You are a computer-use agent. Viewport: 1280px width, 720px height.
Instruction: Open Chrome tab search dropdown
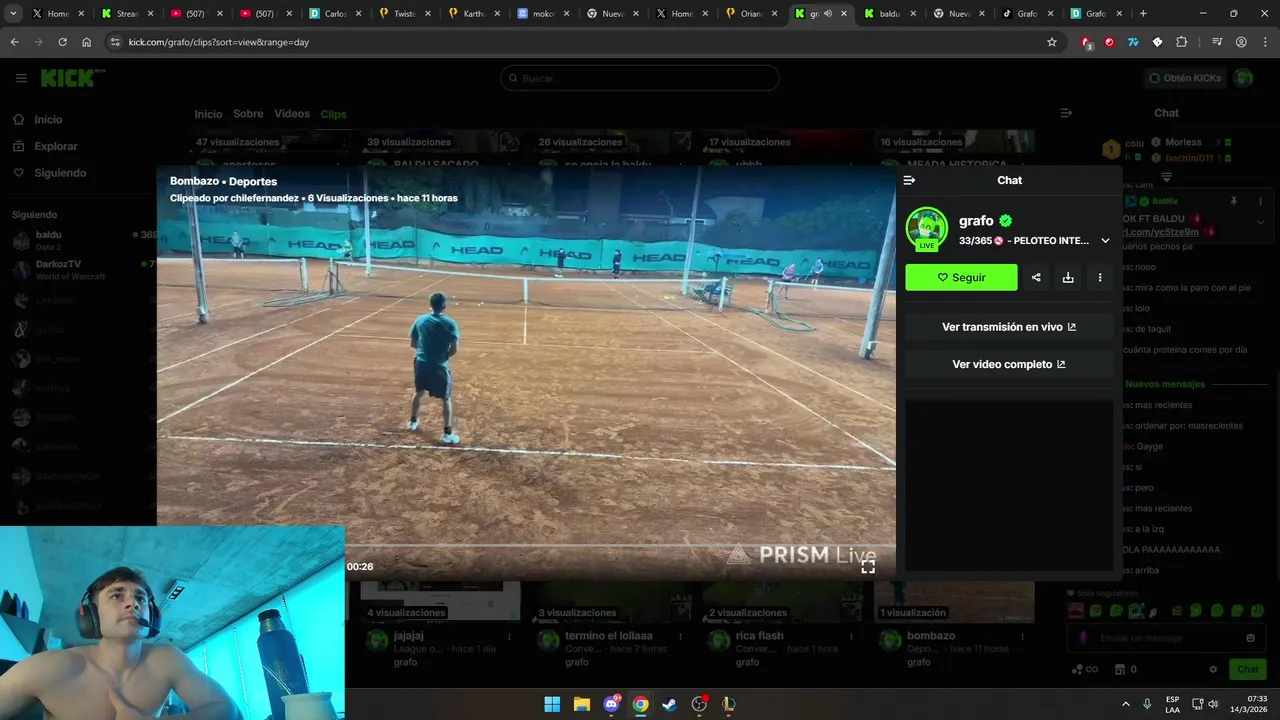tap(13, 14)
